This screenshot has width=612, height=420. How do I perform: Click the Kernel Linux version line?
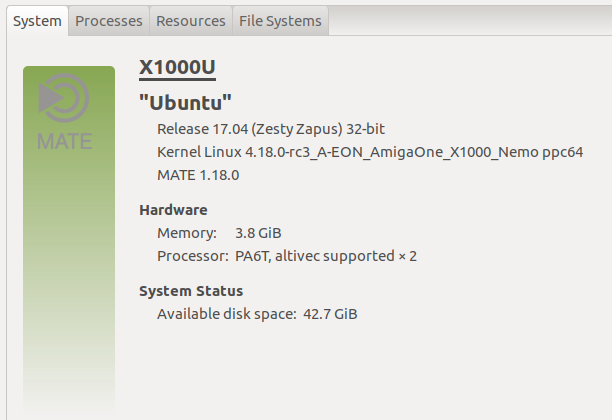pos(370,152)
